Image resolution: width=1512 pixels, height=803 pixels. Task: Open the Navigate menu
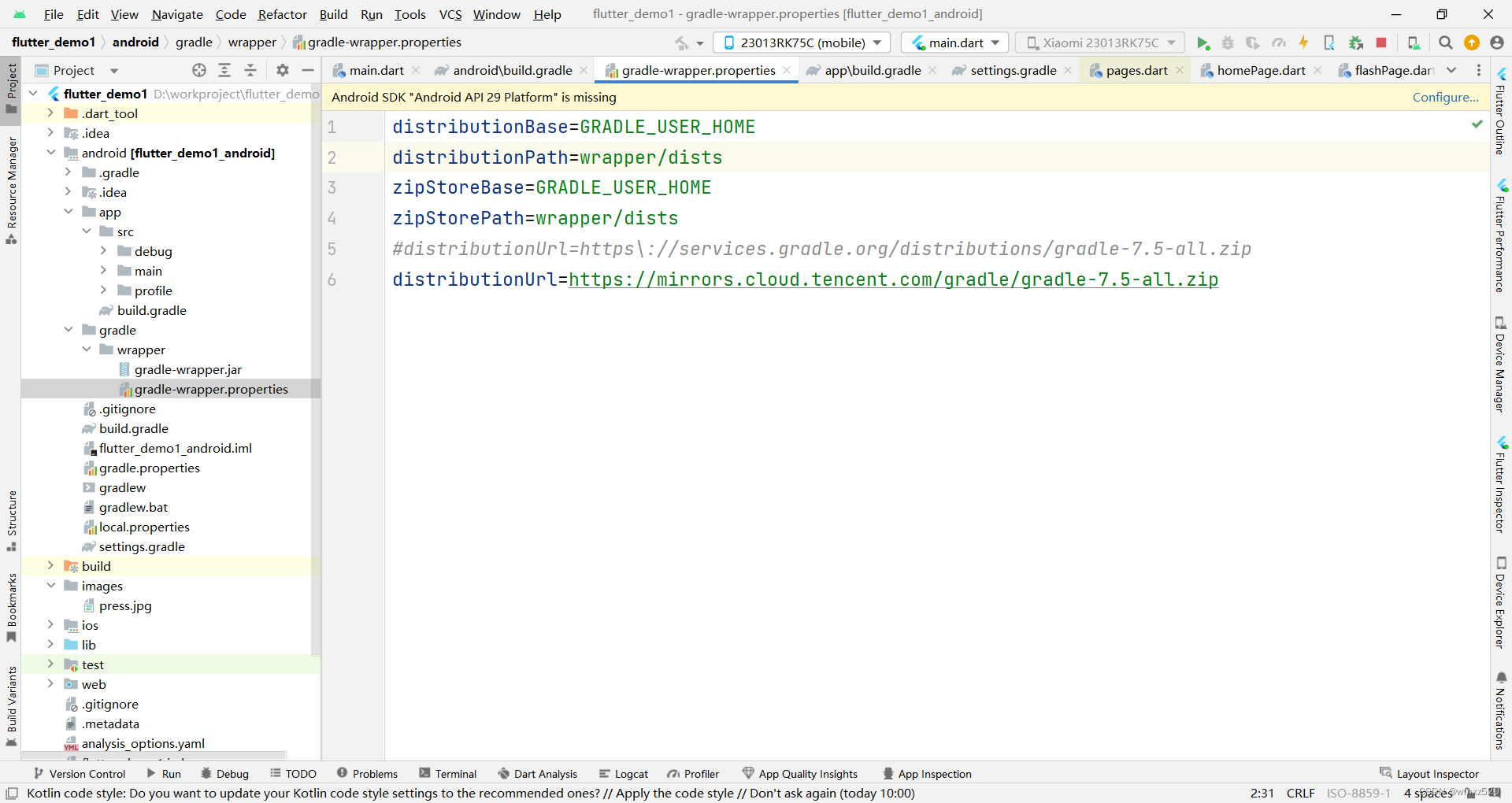[177, 14]
